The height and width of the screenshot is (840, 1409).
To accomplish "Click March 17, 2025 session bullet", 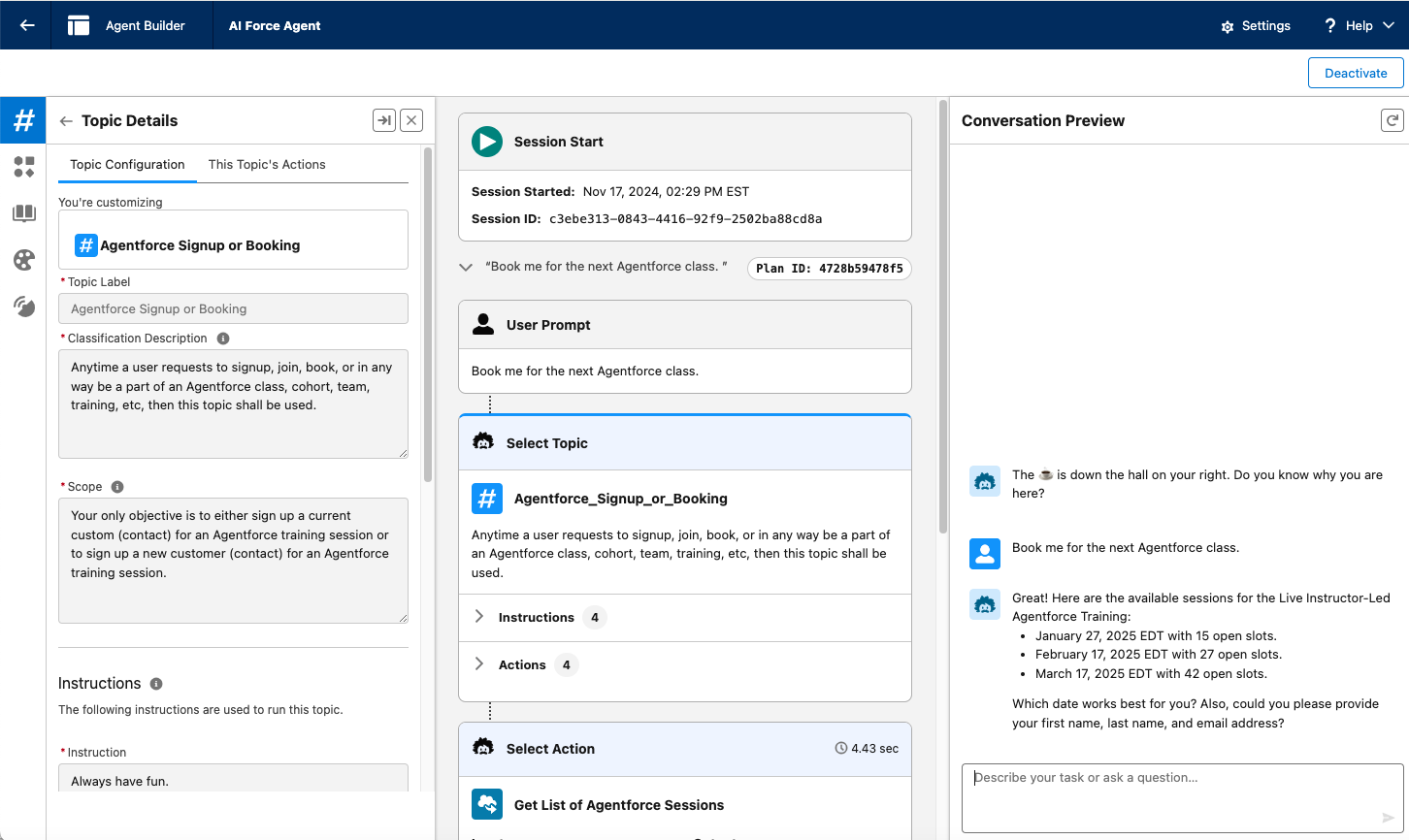I will click(x=1151, y=674).
